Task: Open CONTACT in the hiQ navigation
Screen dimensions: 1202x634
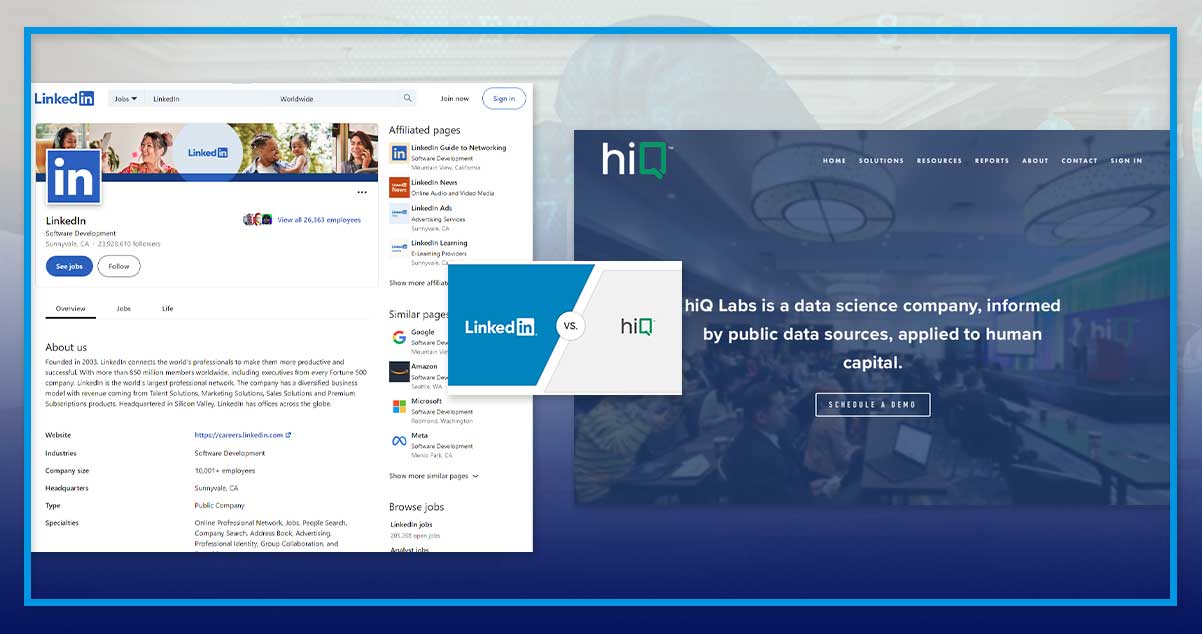Action: tap(1079, 161)
